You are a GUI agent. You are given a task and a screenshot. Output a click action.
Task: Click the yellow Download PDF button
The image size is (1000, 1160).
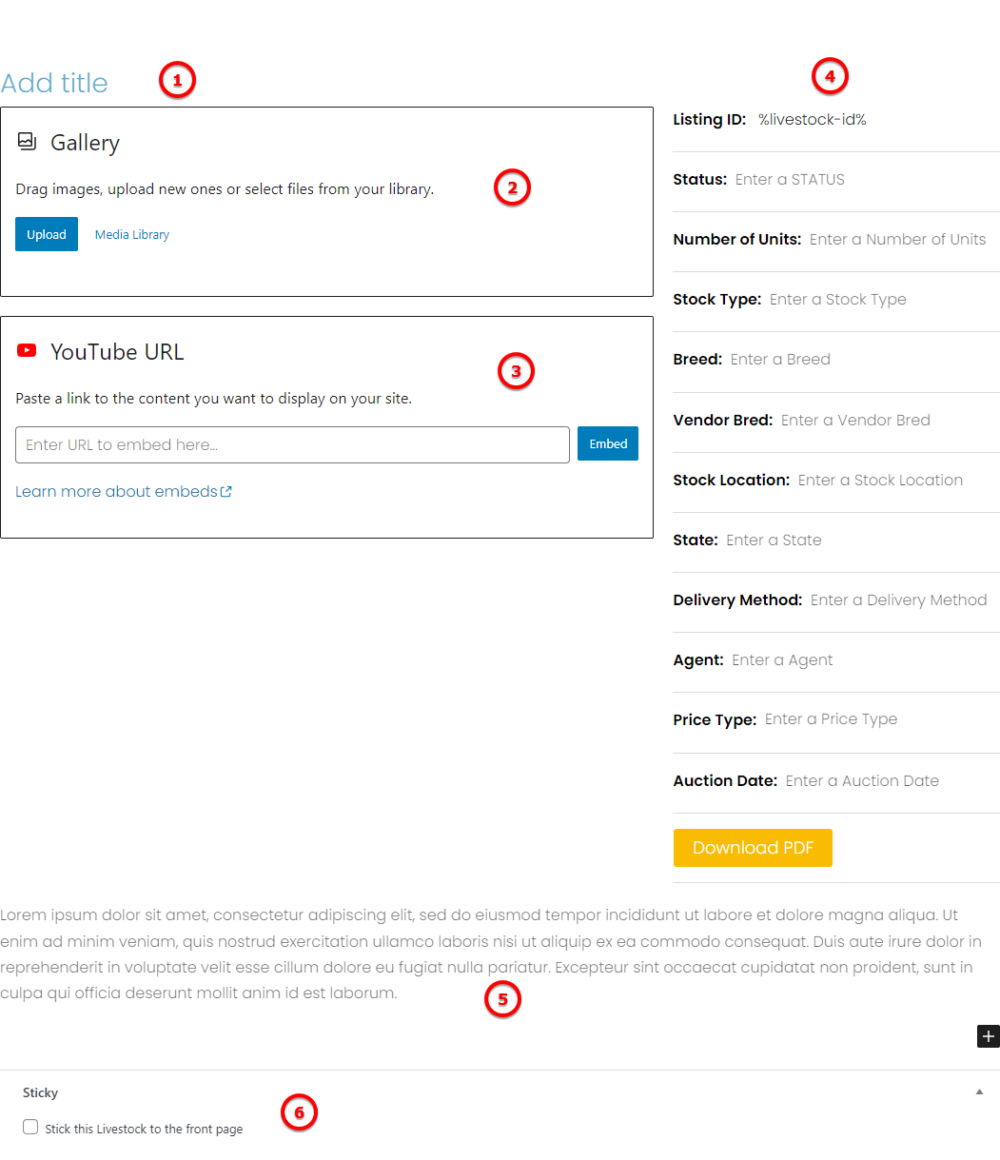point(752,848)
